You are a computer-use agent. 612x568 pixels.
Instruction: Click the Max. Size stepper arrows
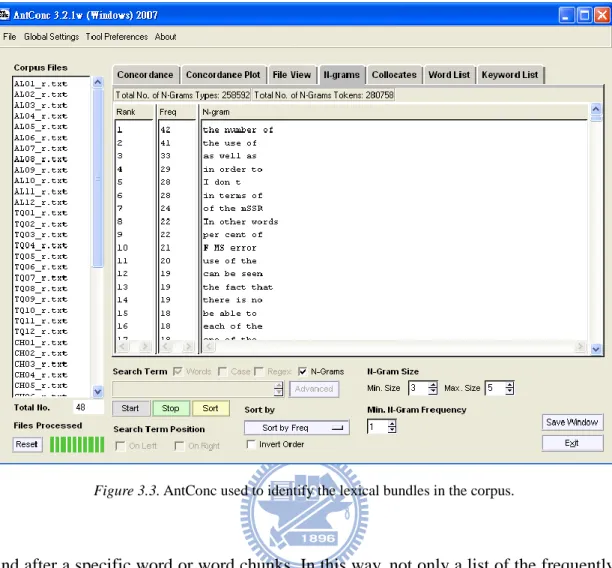pyautogui.click(x=509, y=388)
